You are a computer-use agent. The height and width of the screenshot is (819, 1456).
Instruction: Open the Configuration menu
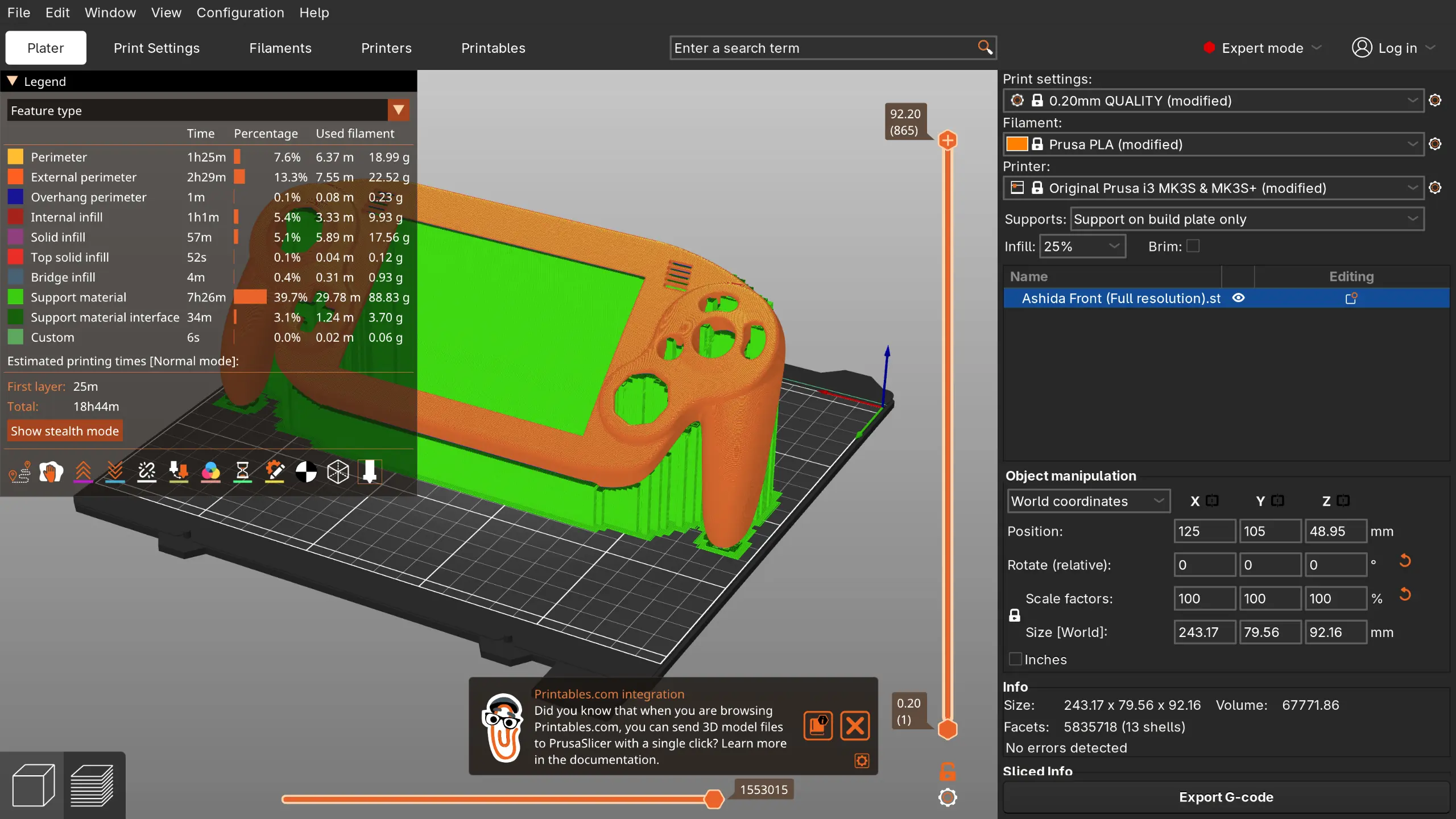pos(240,13)
